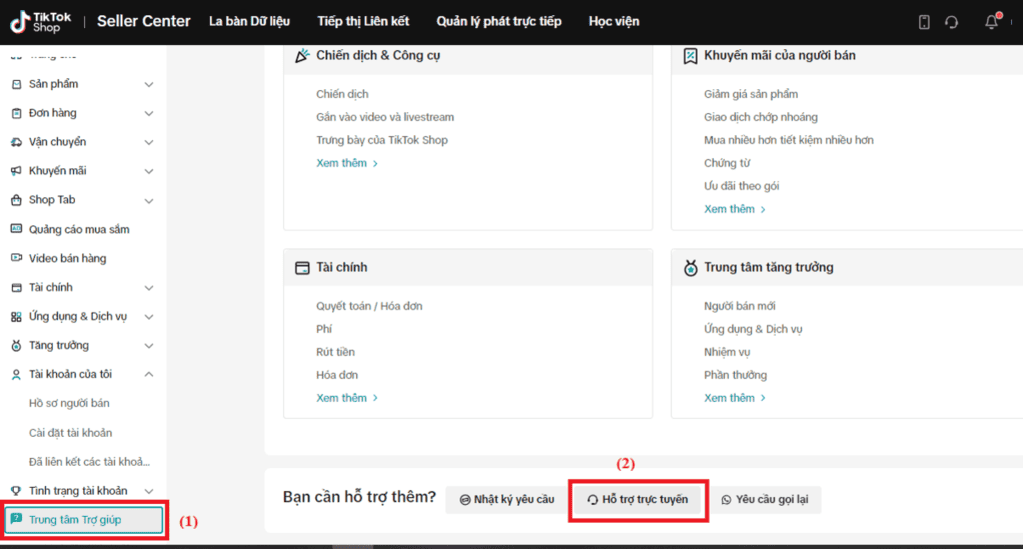Image resolution: width=1023 pixels, height=549 pixels.
Task: Collapse the Tài khoản của tôi section
Action: [x=149, y=374]
